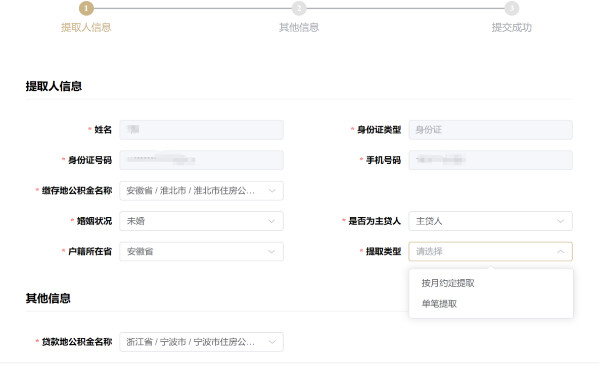Click the 身份证类型 field label
600x368 pixels.
(379, 130)
